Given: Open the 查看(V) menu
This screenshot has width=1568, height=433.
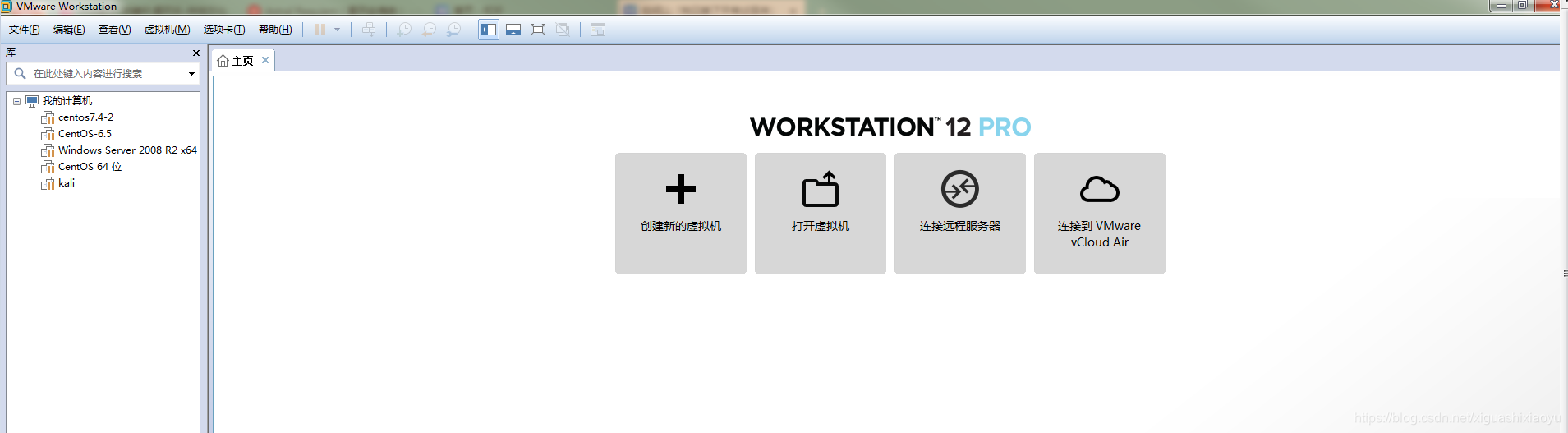Looking at the screenshot, I should [114, 30].
